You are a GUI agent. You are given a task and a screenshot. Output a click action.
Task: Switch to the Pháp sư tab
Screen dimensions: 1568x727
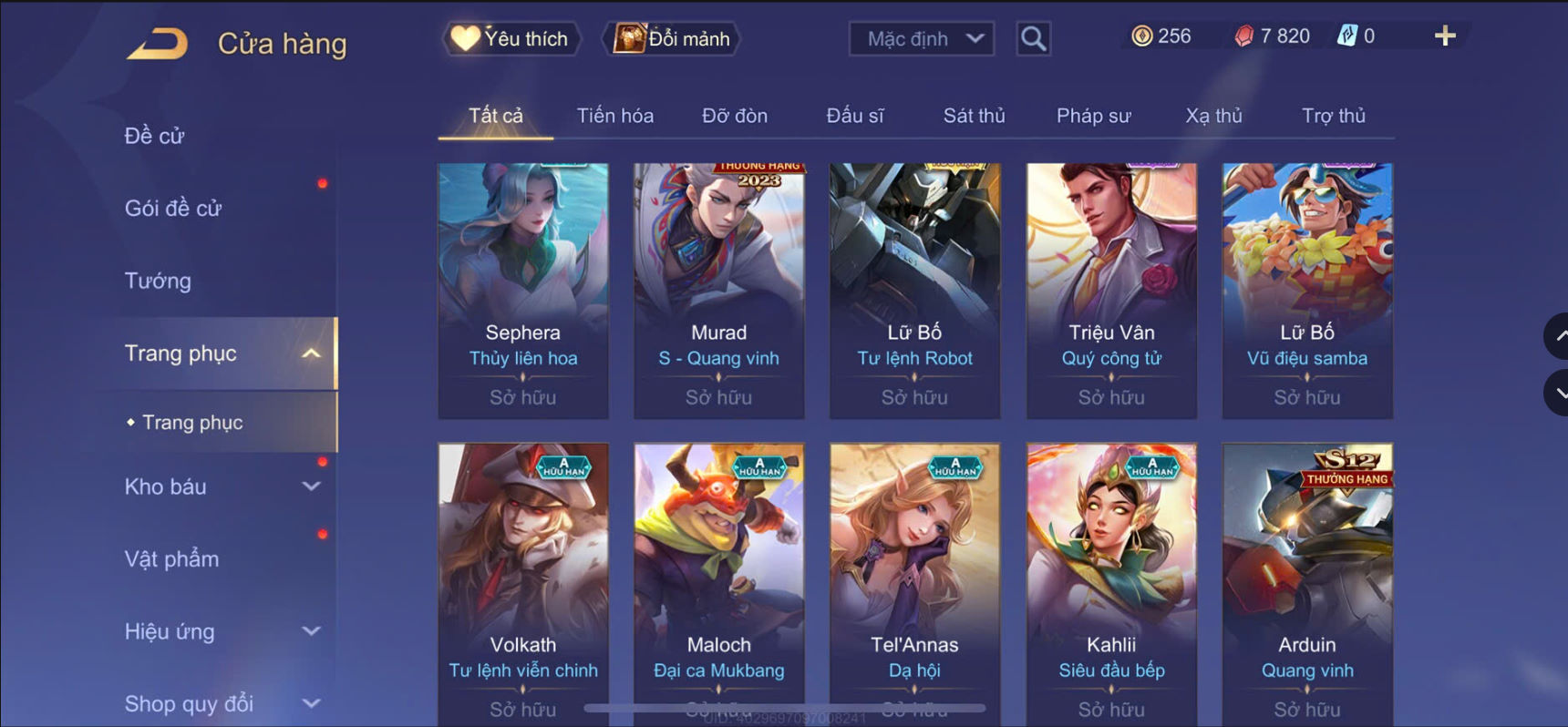(1093, 116)
